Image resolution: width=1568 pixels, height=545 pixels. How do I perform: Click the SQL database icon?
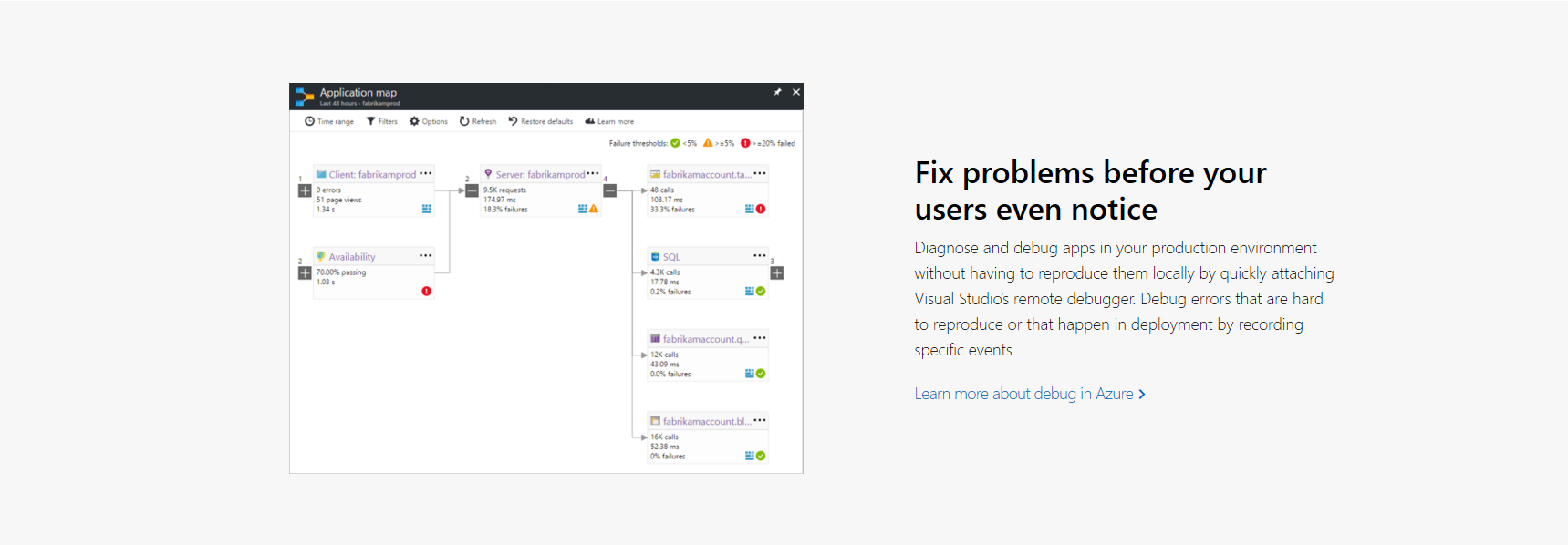tap(655, 256)
